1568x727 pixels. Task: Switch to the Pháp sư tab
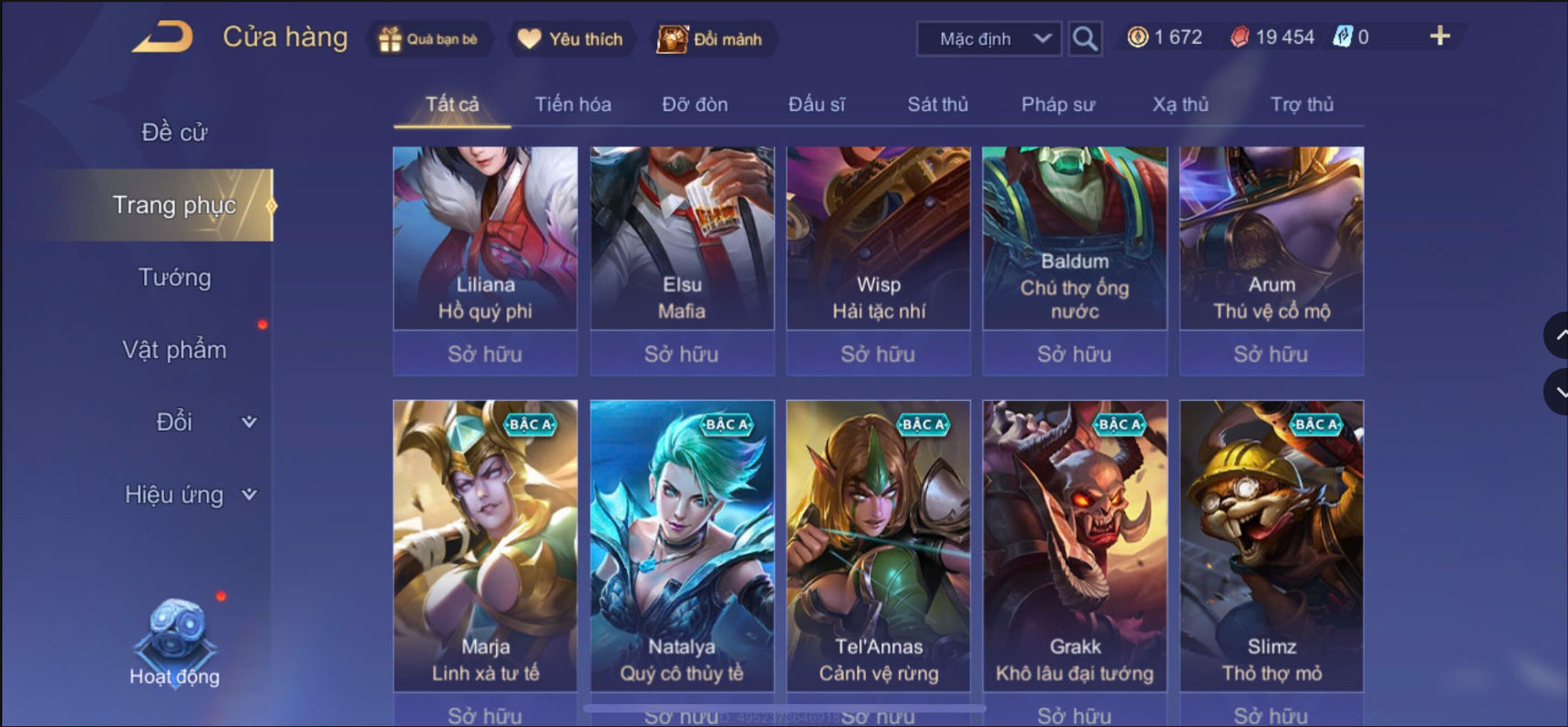(x=1057, y=104)
